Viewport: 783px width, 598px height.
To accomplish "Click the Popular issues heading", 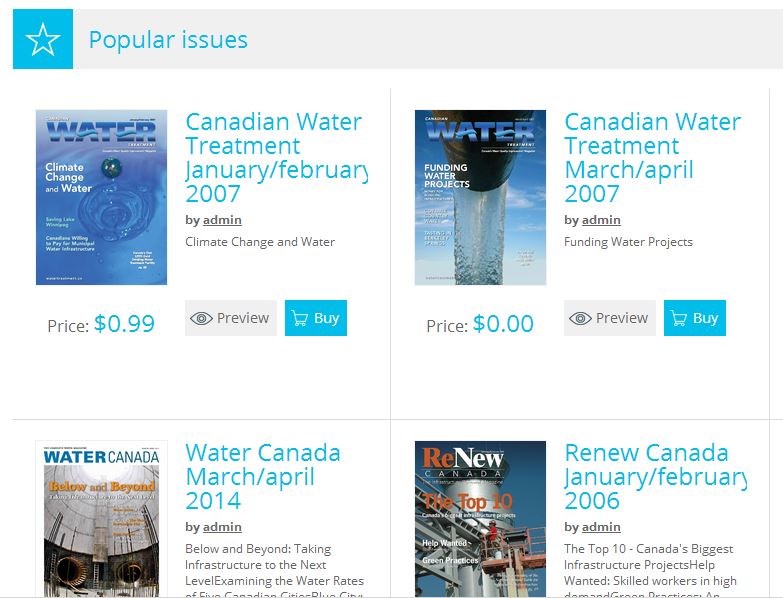I will click(x=168, y=40).
